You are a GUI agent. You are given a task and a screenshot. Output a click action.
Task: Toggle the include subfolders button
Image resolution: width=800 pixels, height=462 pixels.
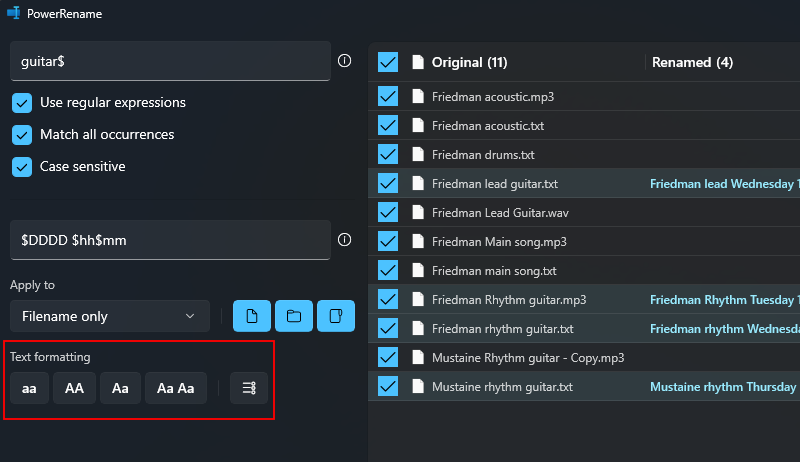tap(336, 316)
